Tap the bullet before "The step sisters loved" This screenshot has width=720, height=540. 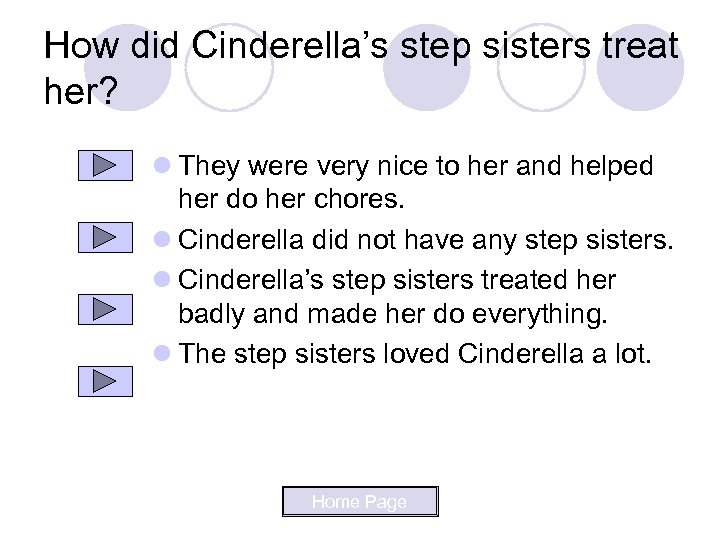[164, 356]
